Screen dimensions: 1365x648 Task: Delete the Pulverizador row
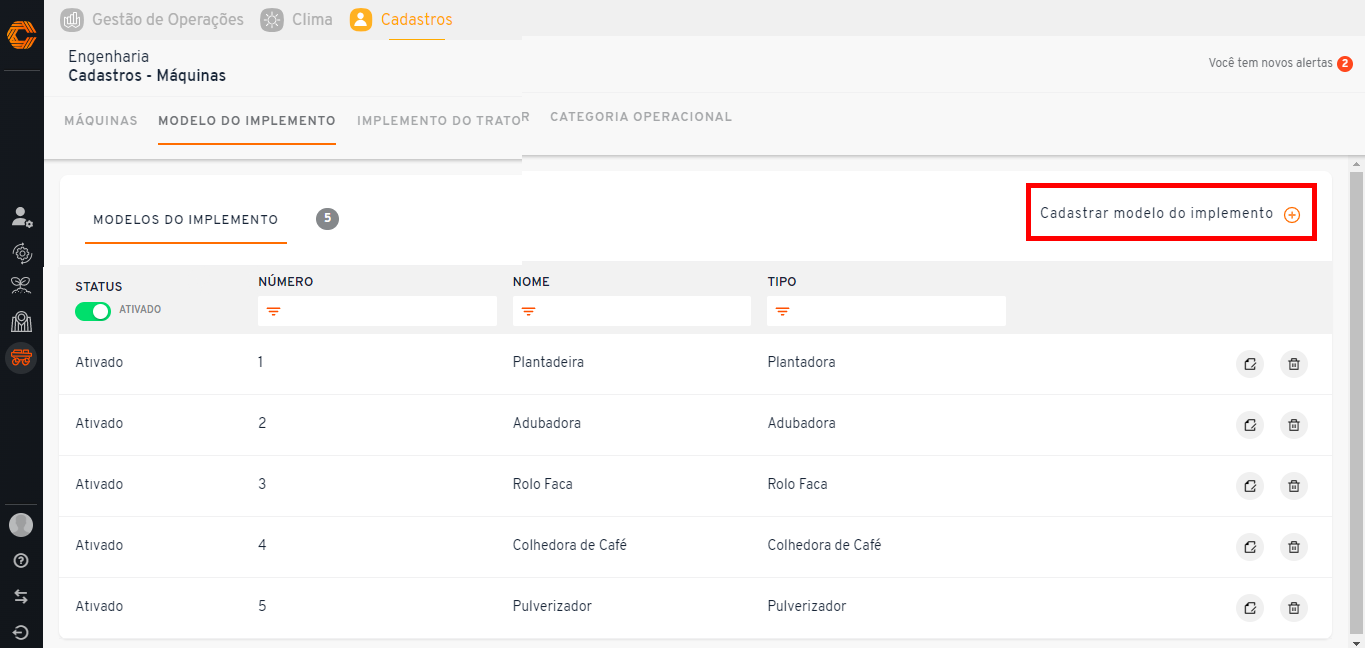tap(1294, 608)
